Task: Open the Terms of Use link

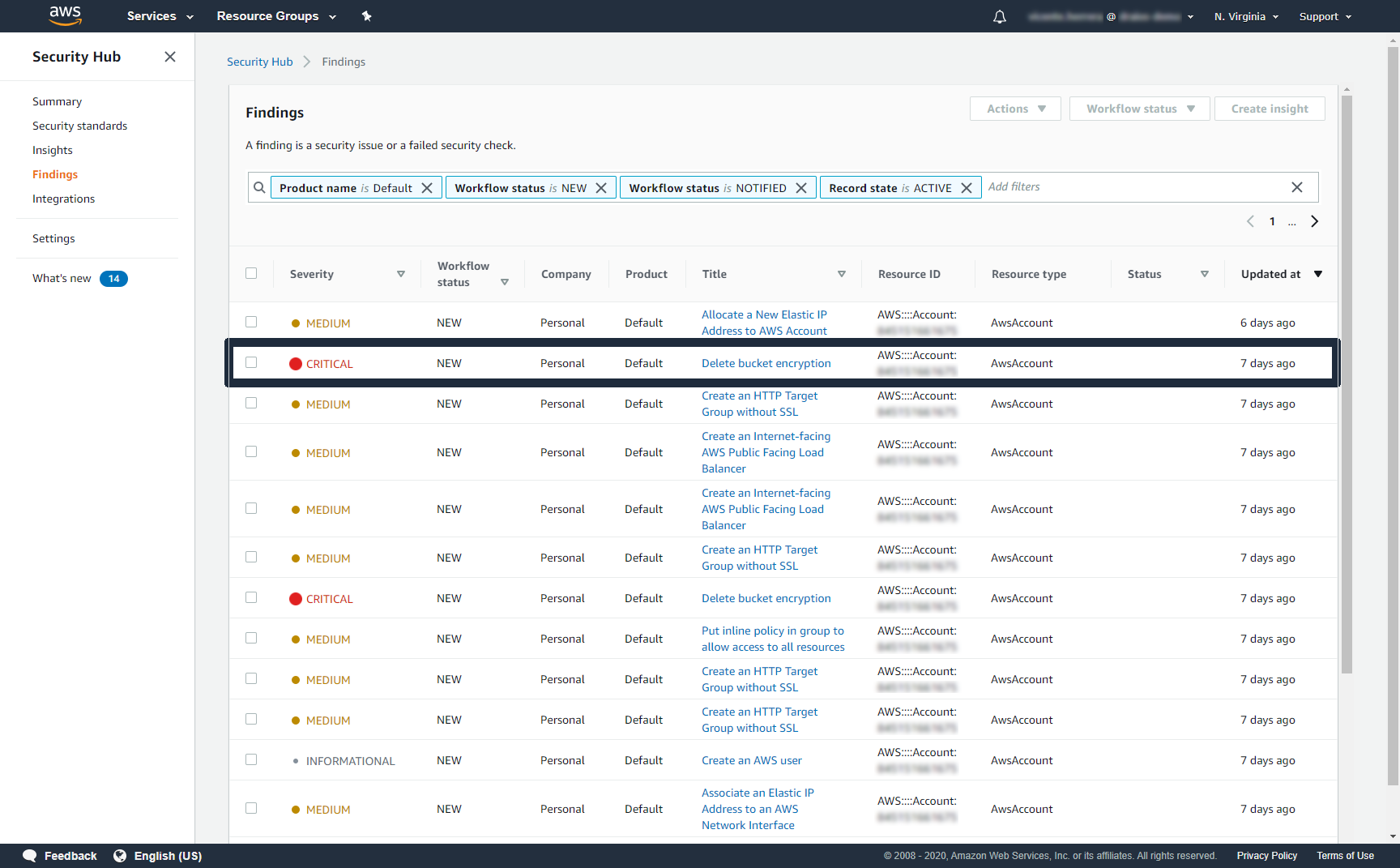Action: tap(1345, 856)
